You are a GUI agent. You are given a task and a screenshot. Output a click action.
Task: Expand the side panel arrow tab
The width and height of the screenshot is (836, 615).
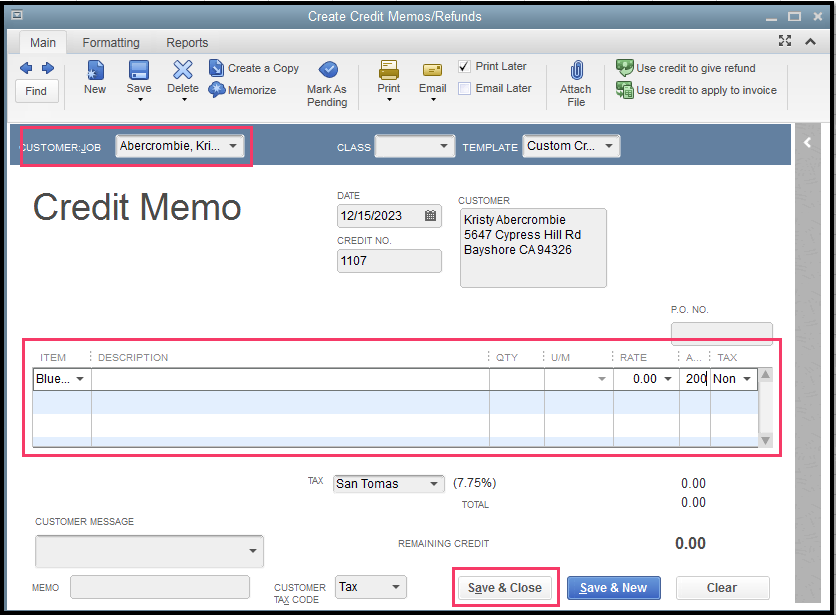click(x=808, y=142)
